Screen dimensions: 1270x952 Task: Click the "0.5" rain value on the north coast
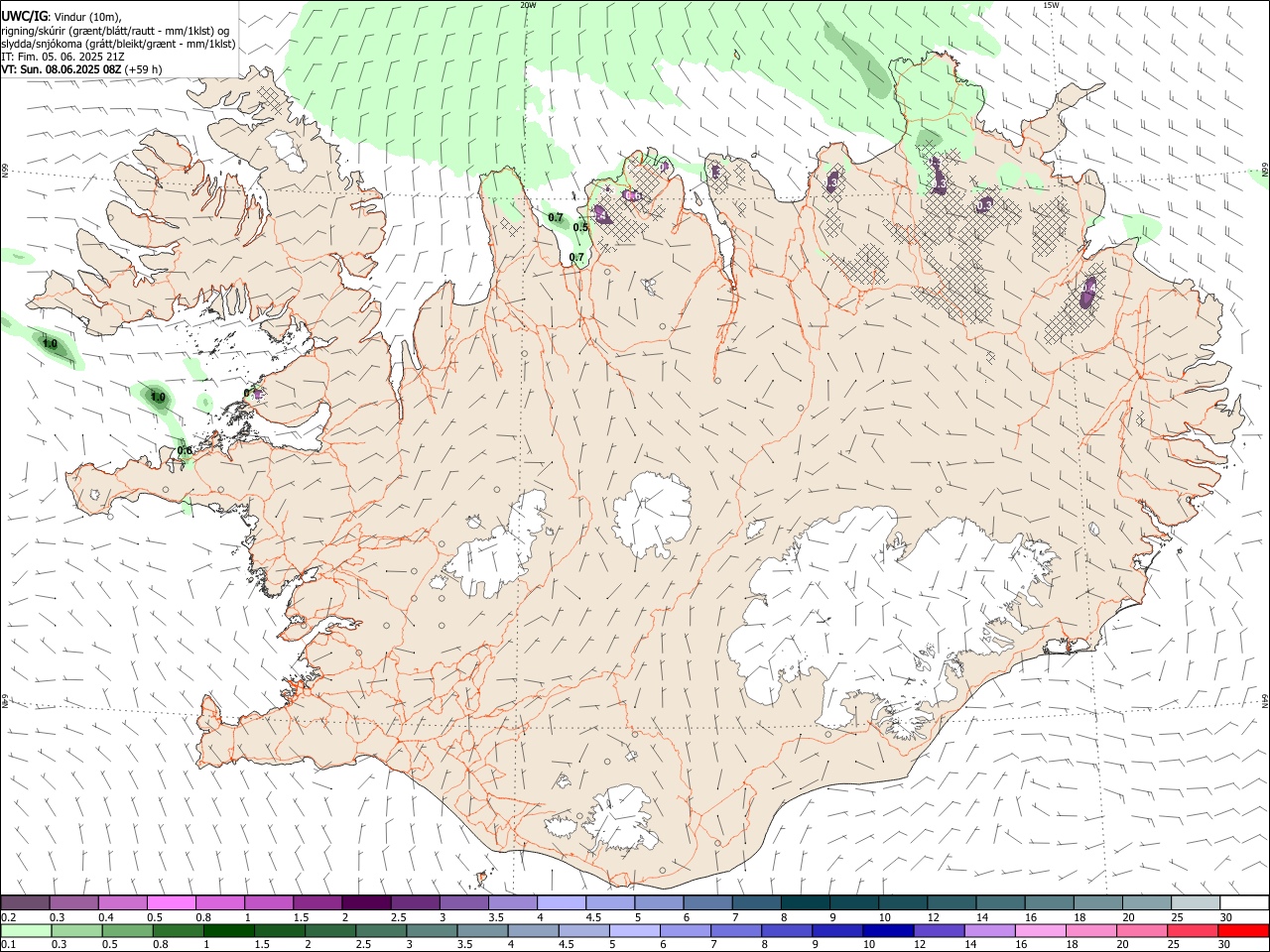(x=580, y=227)
